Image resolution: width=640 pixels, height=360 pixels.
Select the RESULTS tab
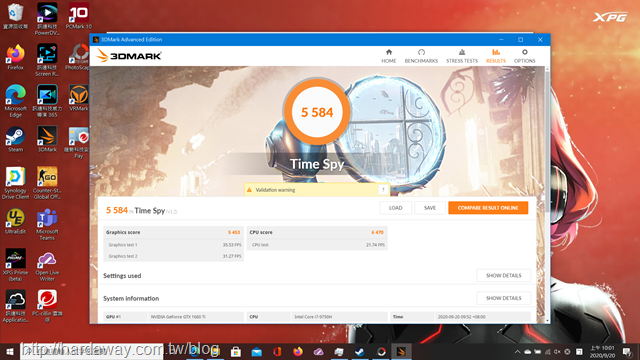(496, 56)
